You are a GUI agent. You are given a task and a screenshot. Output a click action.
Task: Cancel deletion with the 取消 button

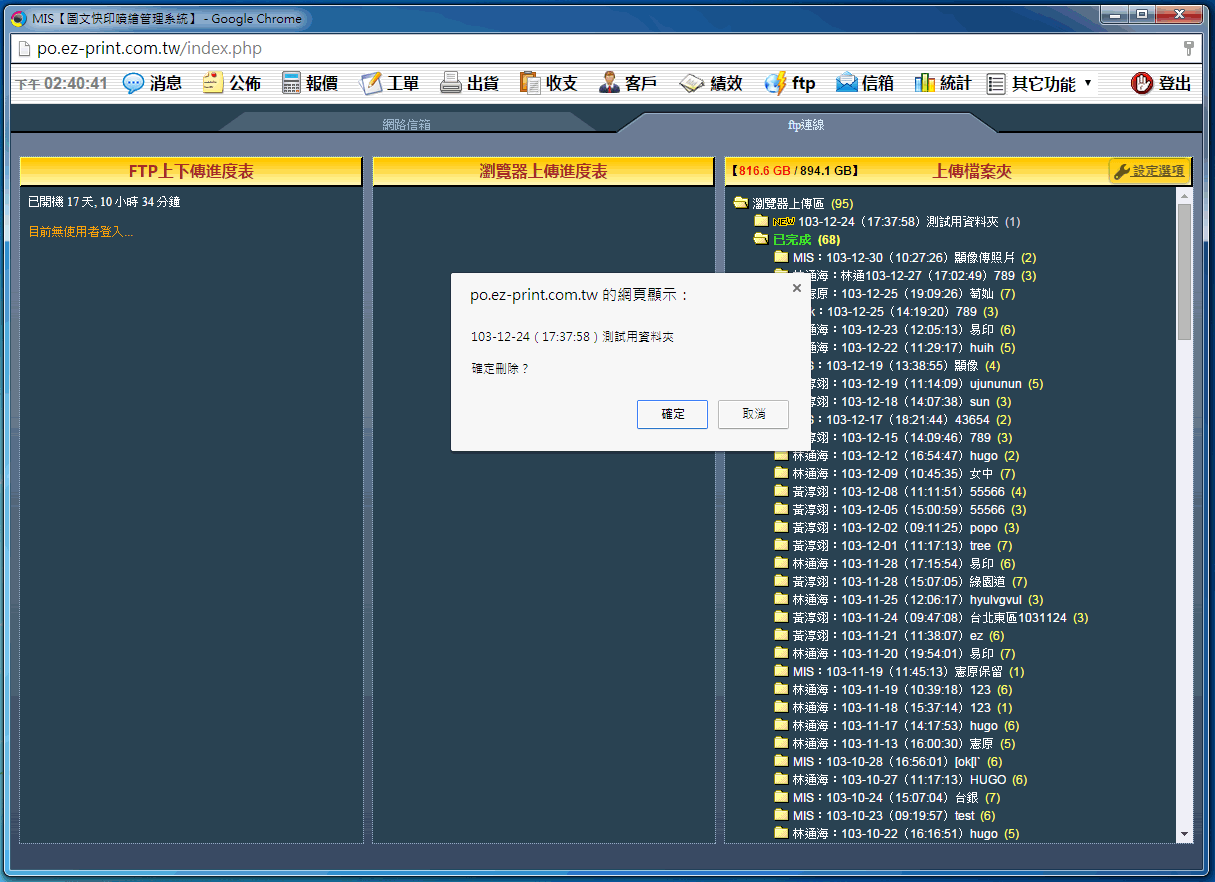[x=753, y=414]
